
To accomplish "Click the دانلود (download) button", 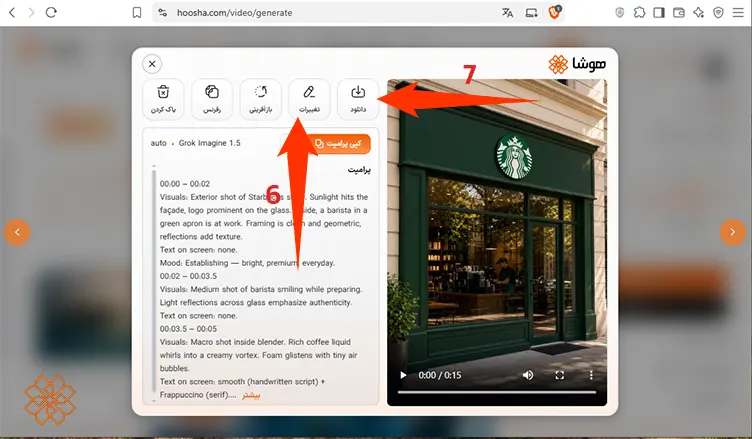I will tap(358, 99).
